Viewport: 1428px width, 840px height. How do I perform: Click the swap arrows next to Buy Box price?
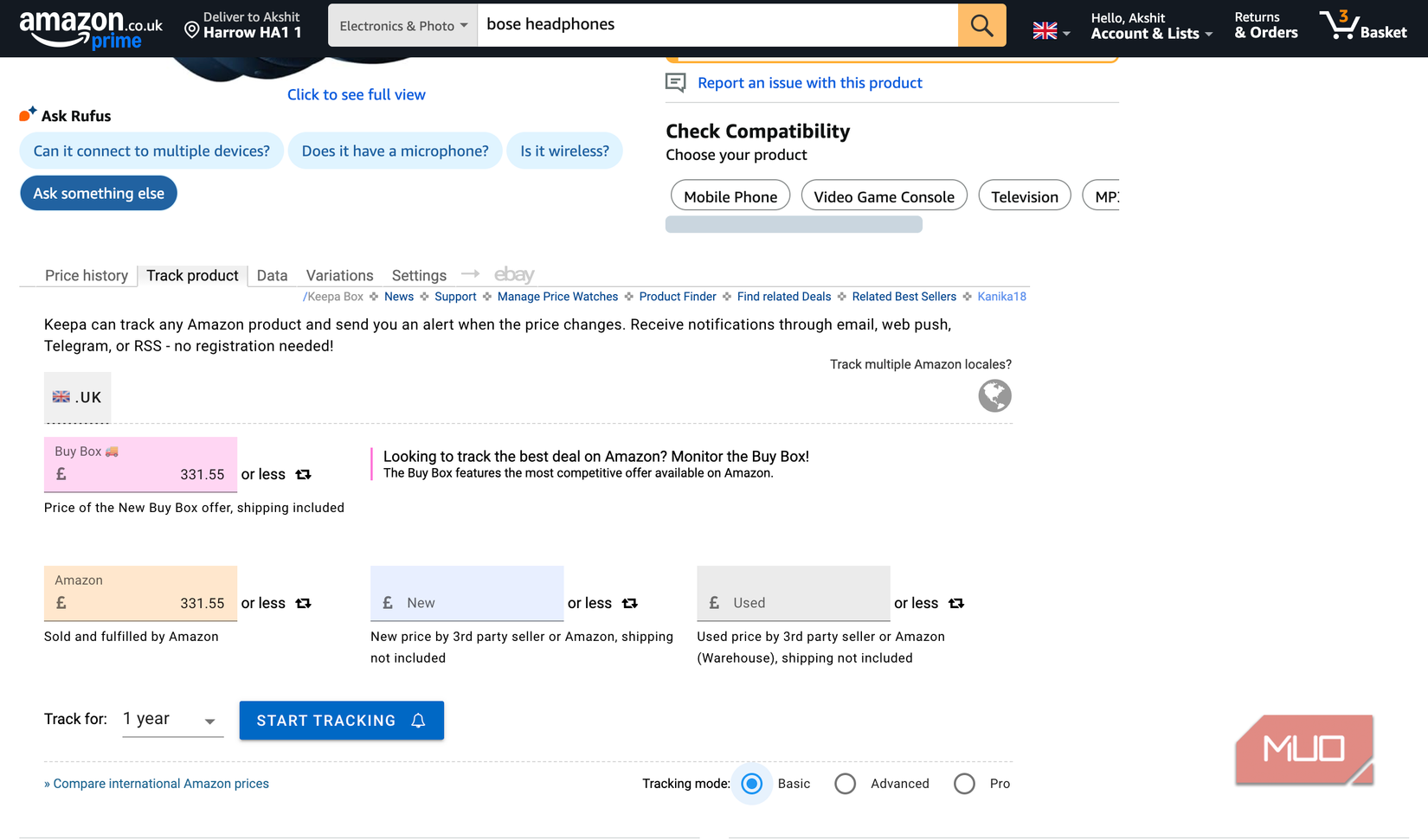303,474
